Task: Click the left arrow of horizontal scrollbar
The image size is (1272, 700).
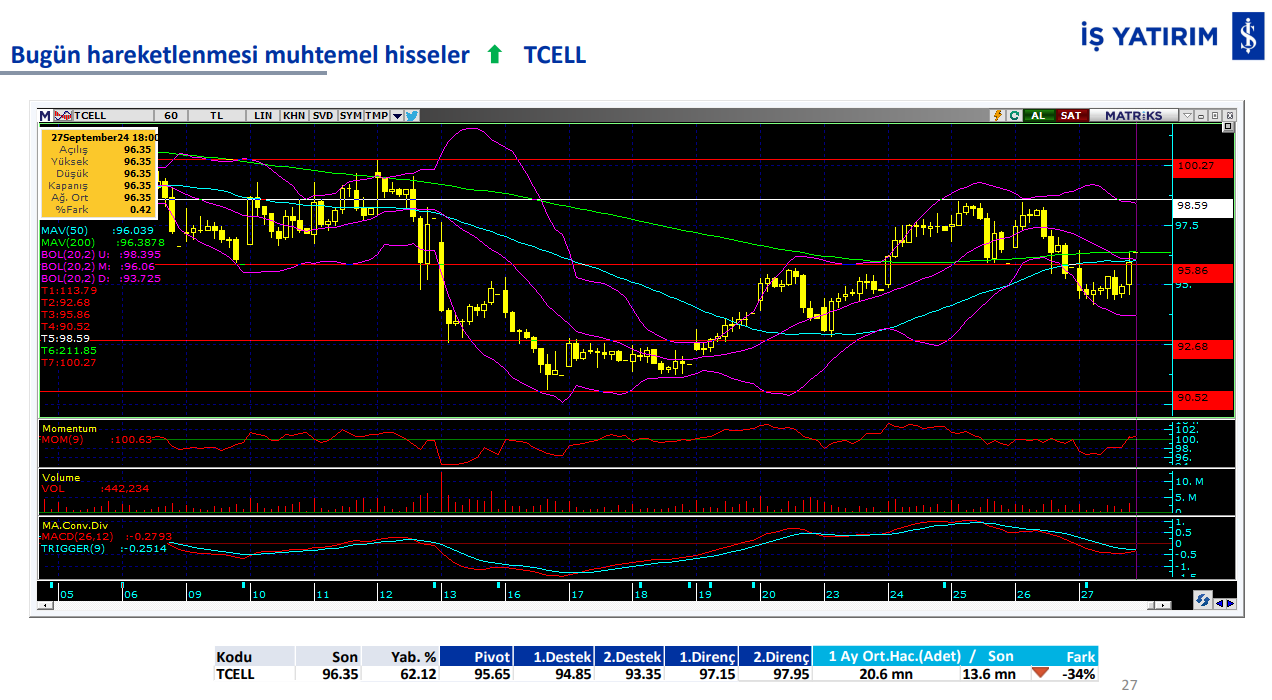Action: coord(46,606)
